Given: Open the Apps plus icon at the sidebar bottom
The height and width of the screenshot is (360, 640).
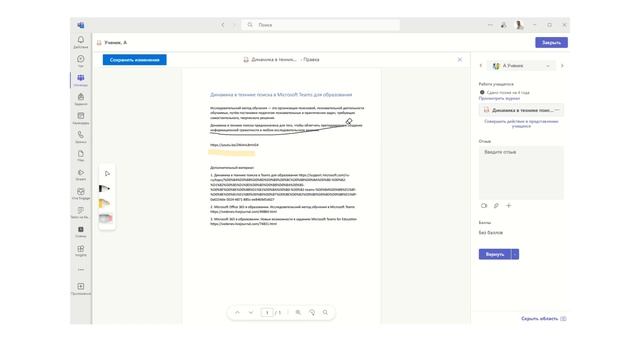Looking at the screenshot, I should 81,288.
